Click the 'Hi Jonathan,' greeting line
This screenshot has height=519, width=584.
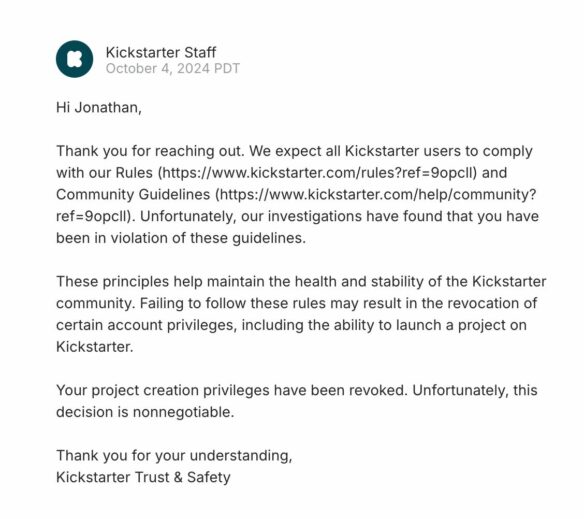99,108
